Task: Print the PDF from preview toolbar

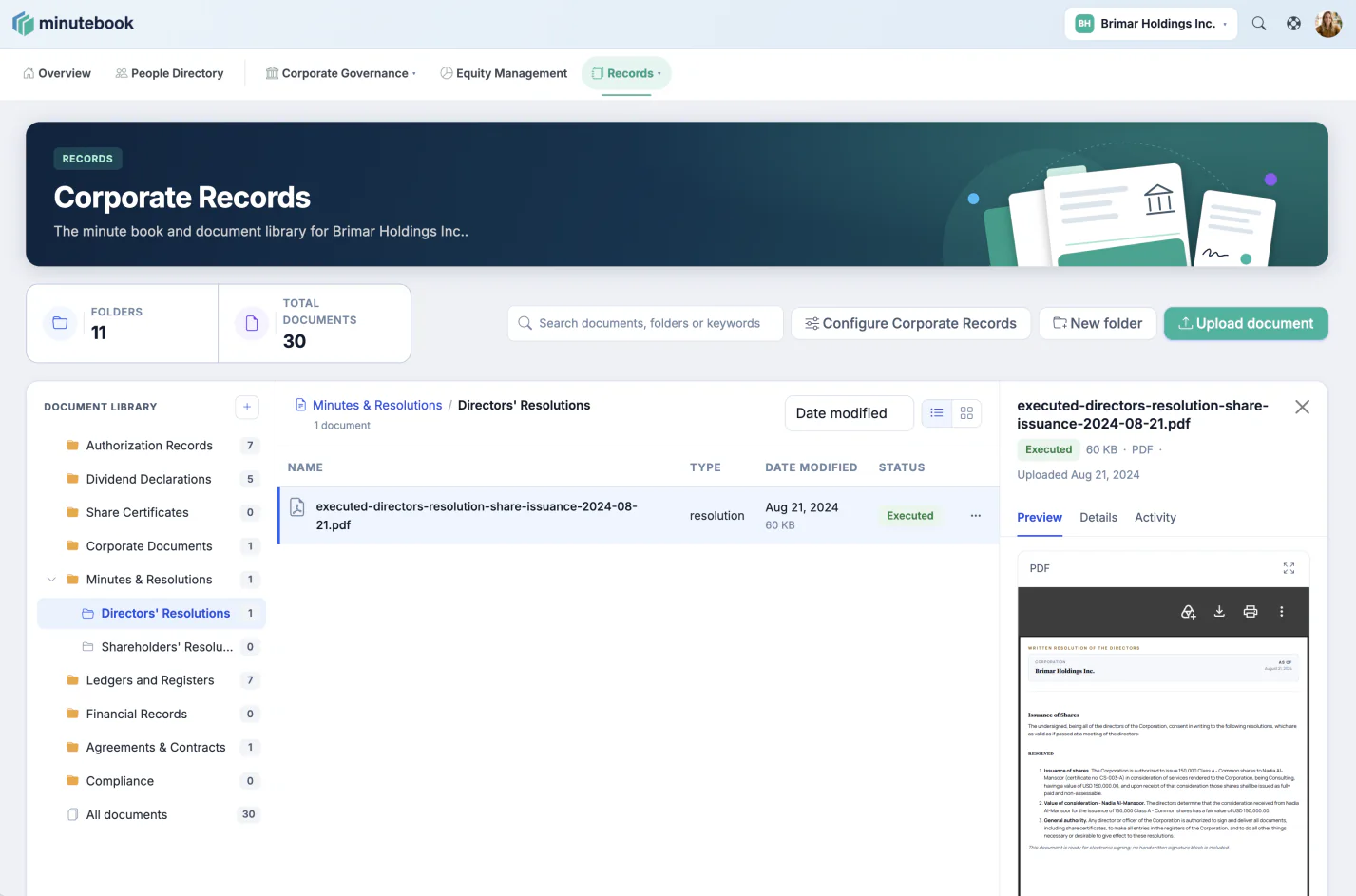Action: click(1251, 612)
